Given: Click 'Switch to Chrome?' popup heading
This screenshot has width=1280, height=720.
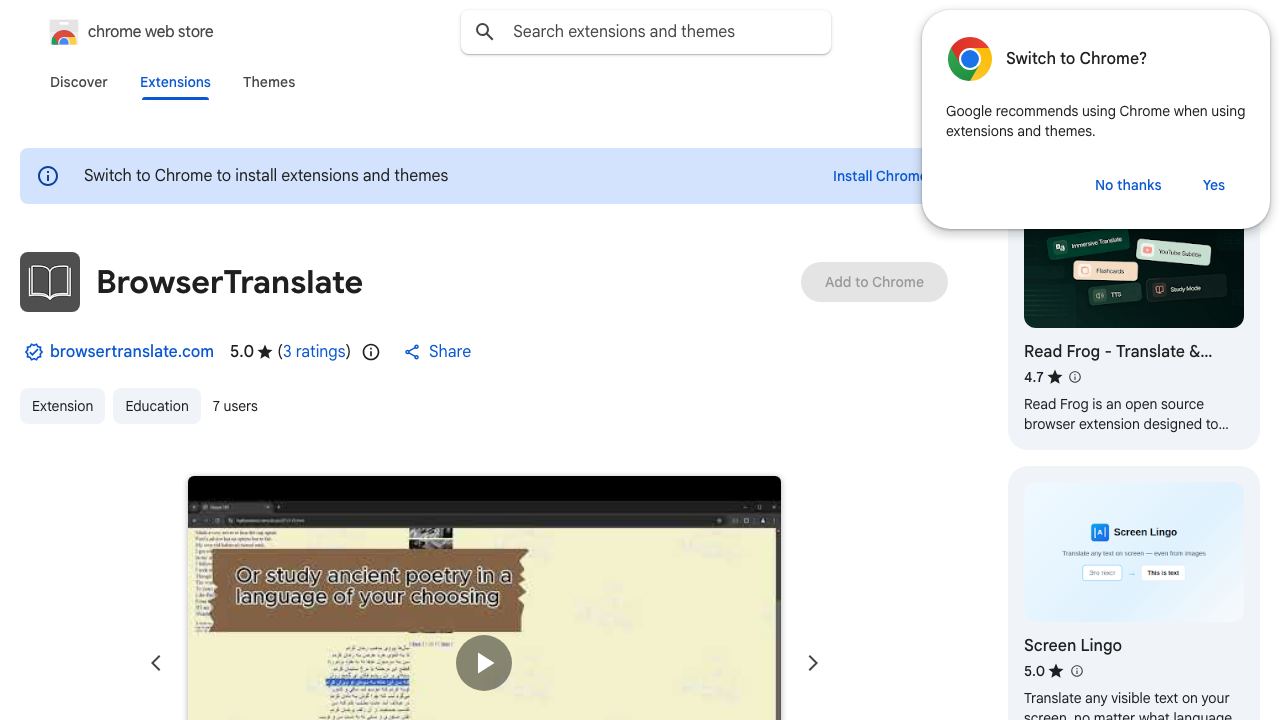Looking at the screenshot, I should tap(1076, 59).
